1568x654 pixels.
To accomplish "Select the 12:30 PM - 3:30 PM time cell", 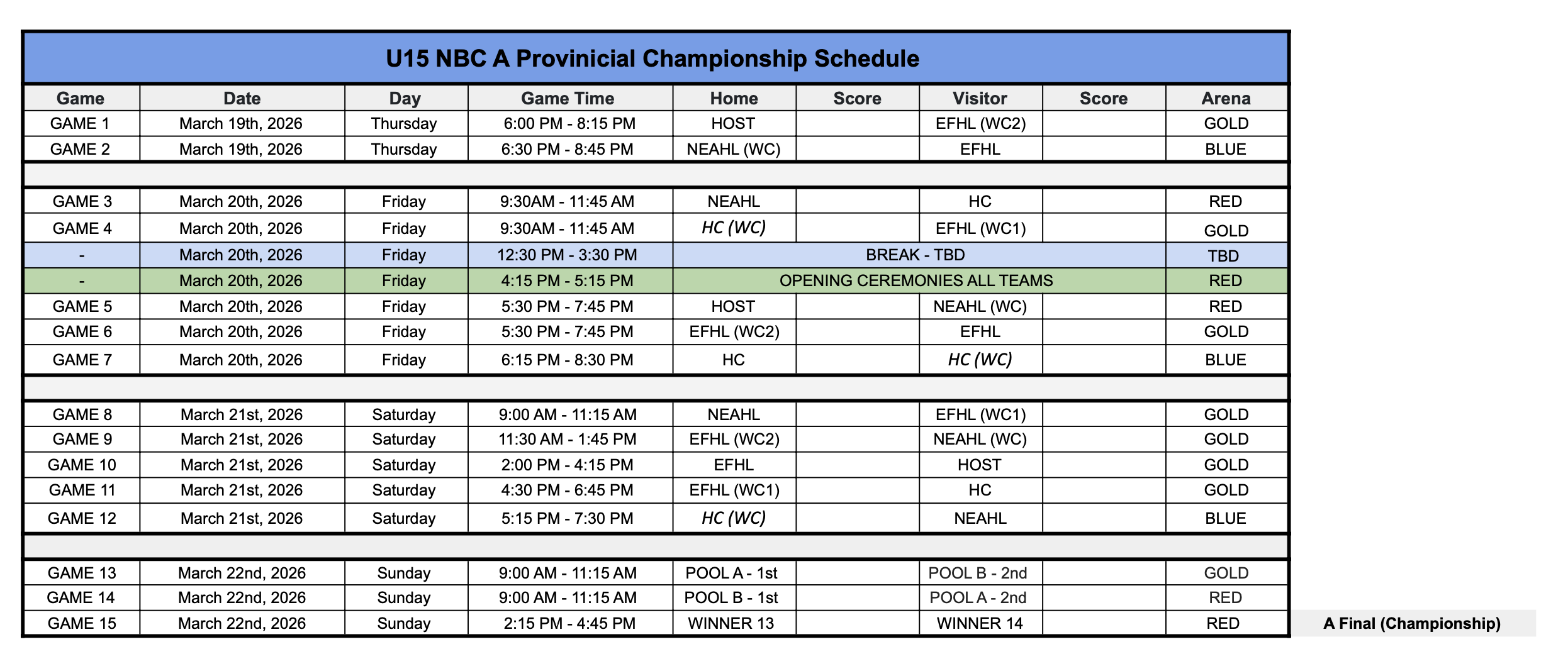I will pyautogui.click(x=567, y=255).
